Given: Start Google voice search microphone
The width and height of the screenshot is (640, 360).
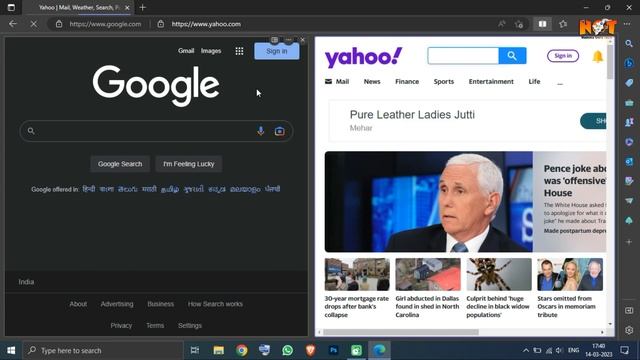Looking at the screenshot, I should click(260, 131).
